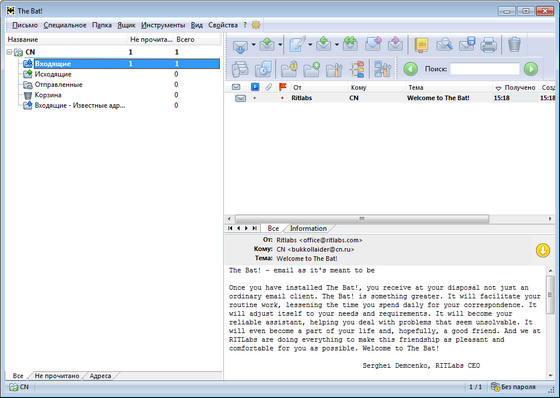Click the delete message trash icon
The width and height of the screenshot is (560, 398).
514,45
